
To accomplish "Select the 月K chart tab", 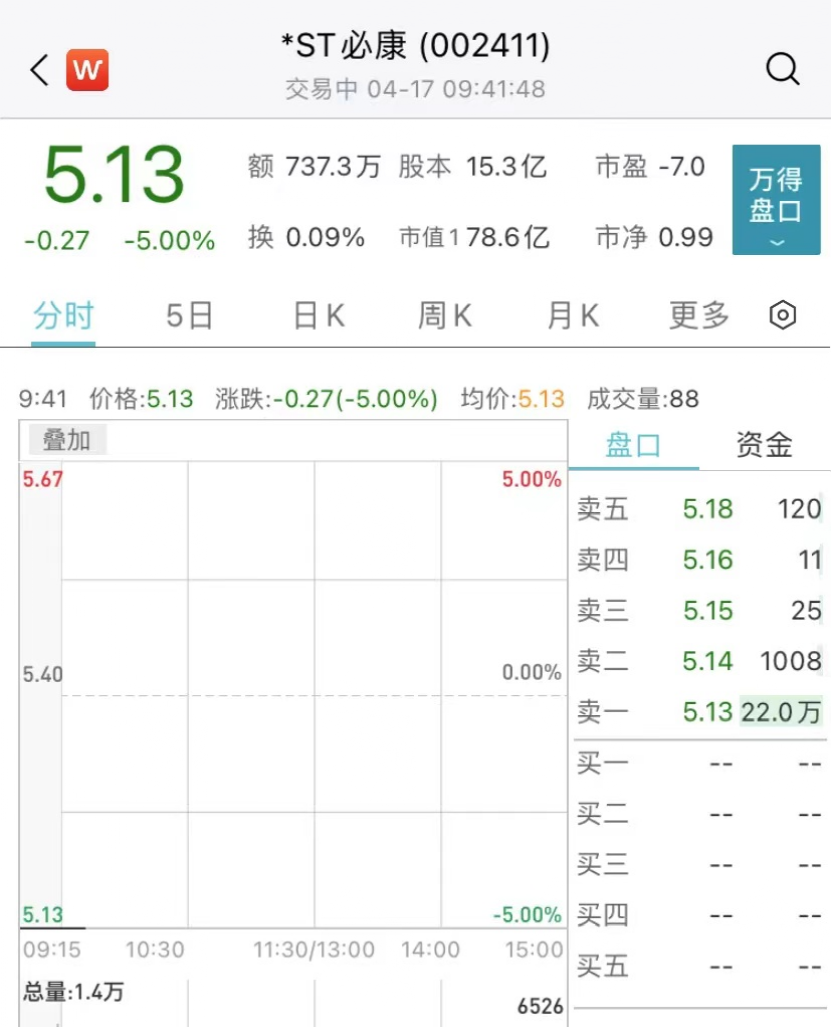I will tap(572, 316).
